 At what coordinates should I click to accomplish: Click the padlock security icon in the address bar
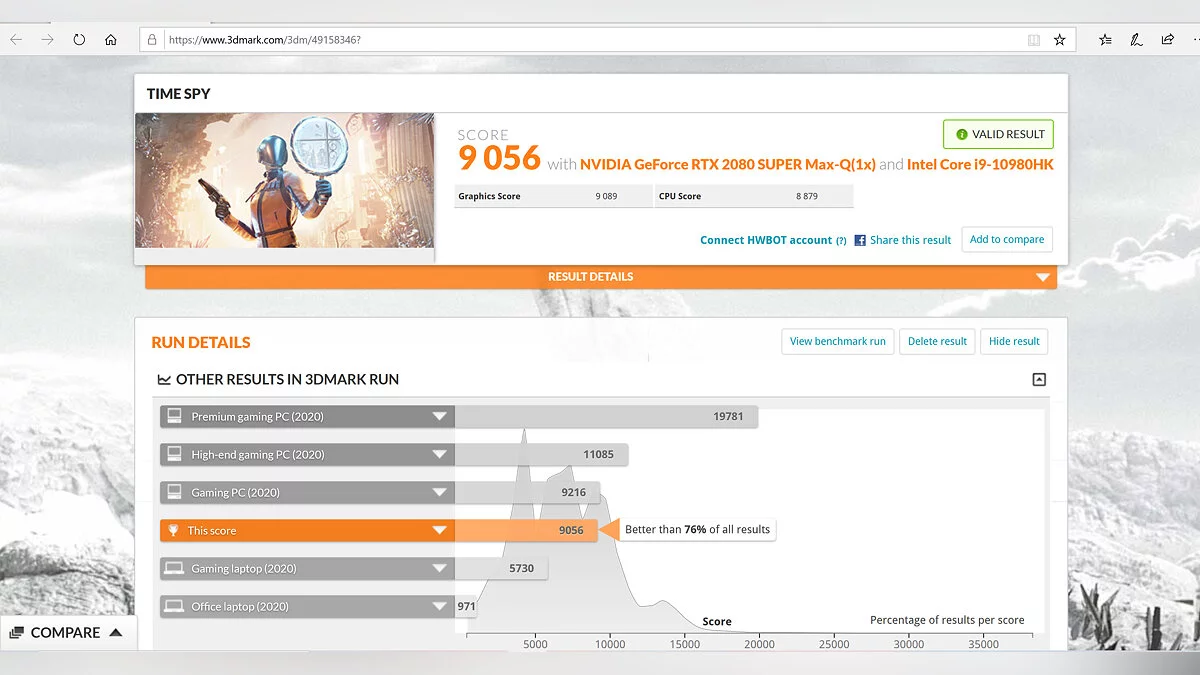152,40
